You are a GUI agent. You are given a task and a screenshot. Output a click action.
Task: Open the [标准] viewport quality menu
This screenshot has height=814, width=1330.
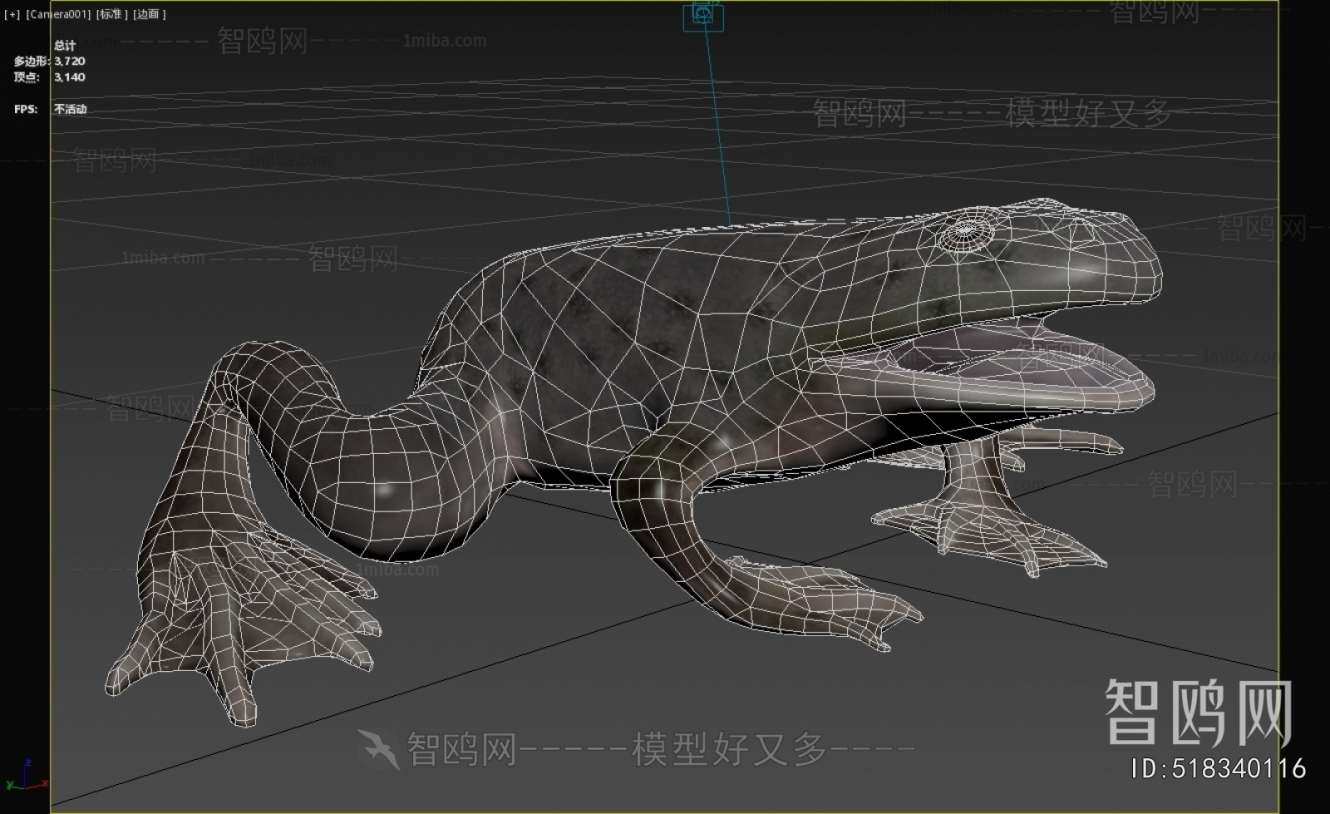tap(112, 14)
